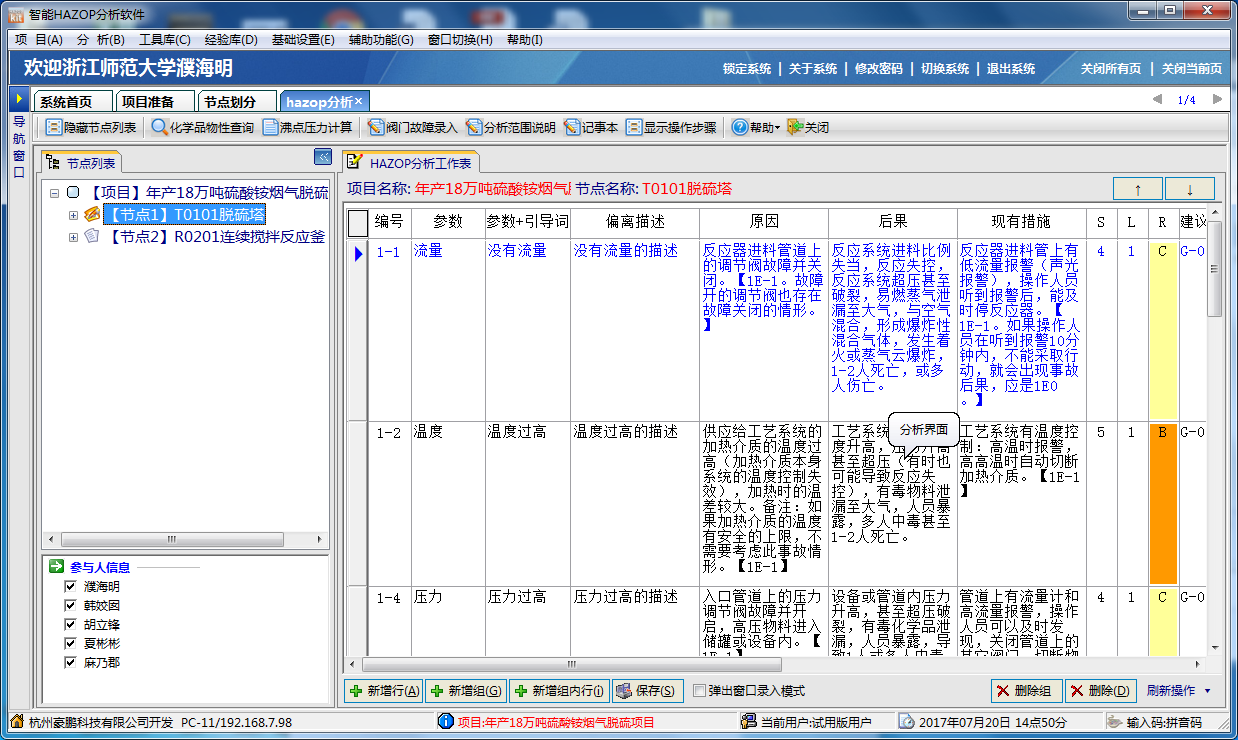This screenshot has height=740, width=1238.
Task: Open the 经验库(D) menu
Action: click(x=231, y=40)
